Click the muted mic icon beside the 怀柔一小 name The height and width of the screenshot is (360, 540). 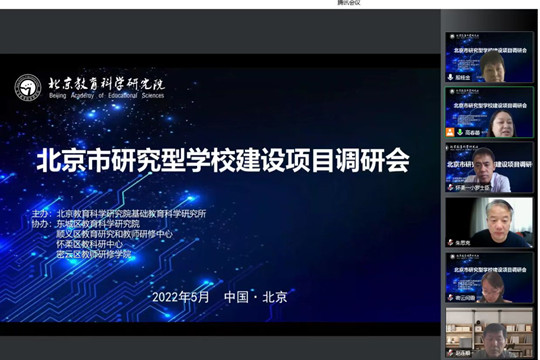click(x=450, y=187)
